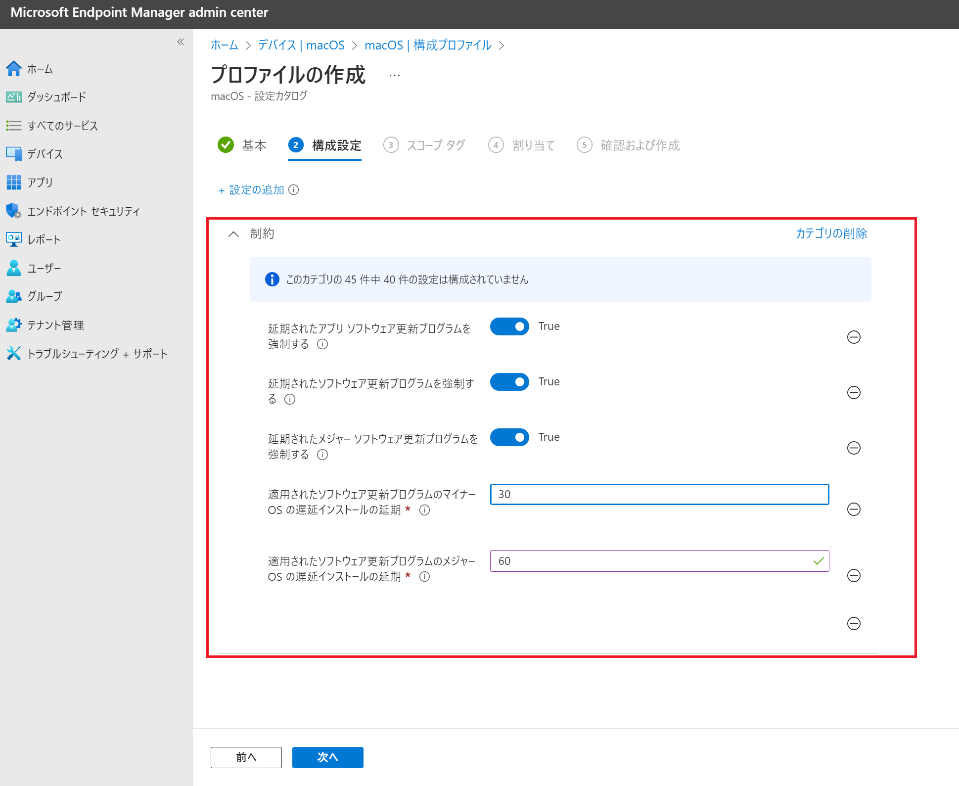Remove the 延期されたアプリ ソフトウェア更新 setting
The image size is (959, 786).
click(x=854, y=337)
